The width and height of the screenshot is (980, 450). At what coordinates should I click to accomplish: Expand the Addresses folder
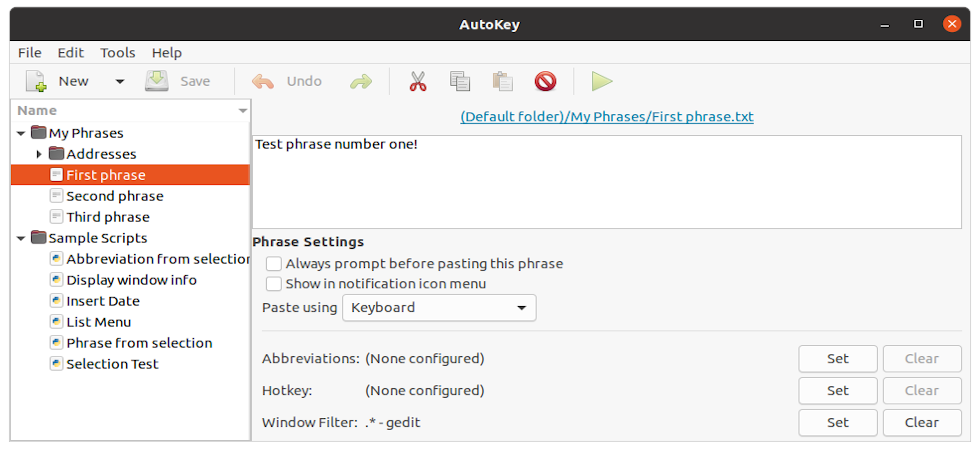[x=39, y=154]
